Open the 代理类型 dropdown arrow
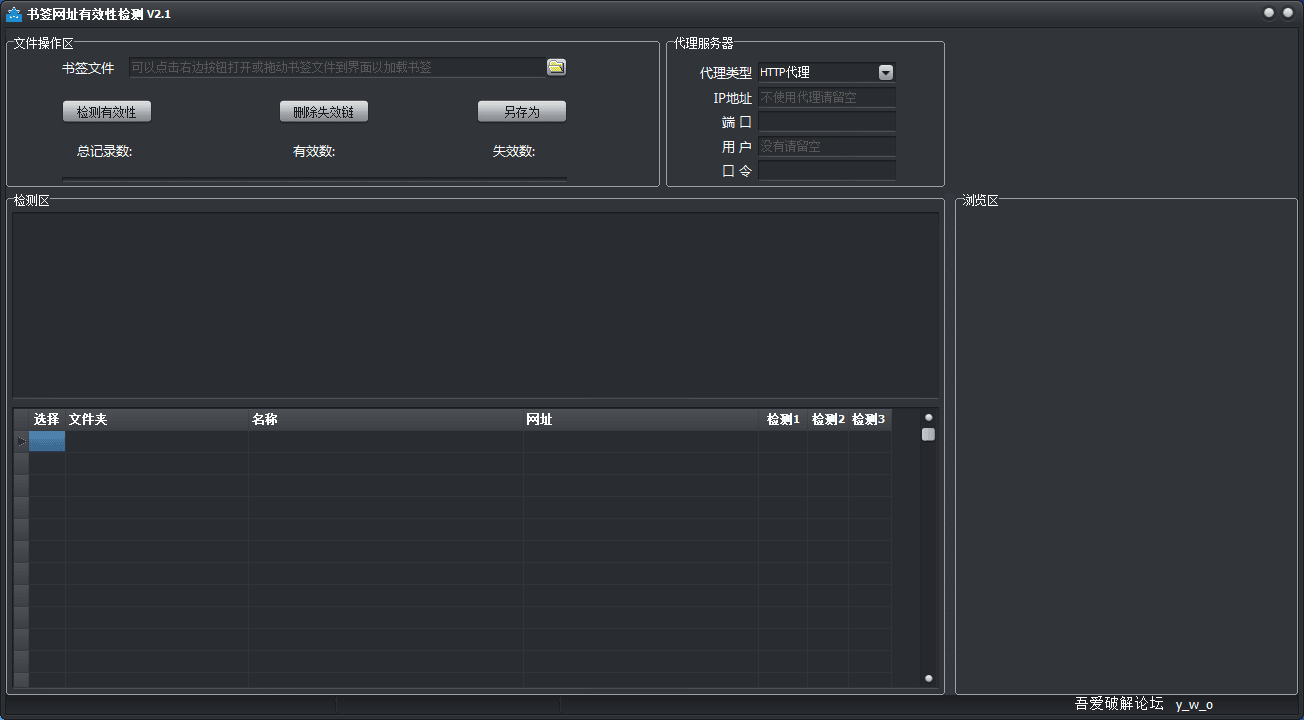 coord(885,72)
